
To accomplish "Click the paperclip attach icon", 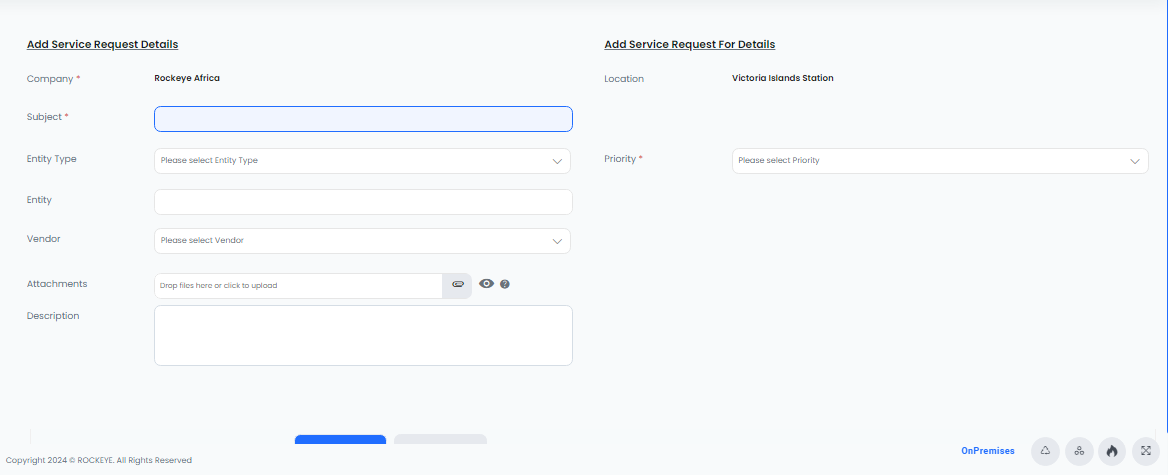I will click(457, 285).
